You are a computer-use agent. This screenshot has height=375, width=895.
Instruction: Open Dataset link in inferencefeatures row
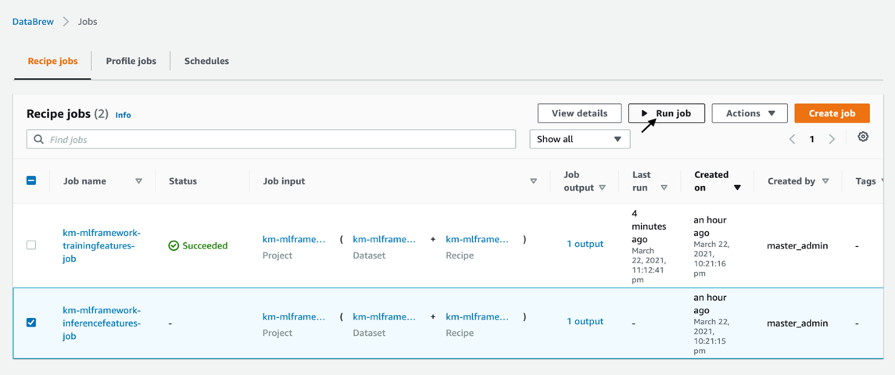pos(384,317)
